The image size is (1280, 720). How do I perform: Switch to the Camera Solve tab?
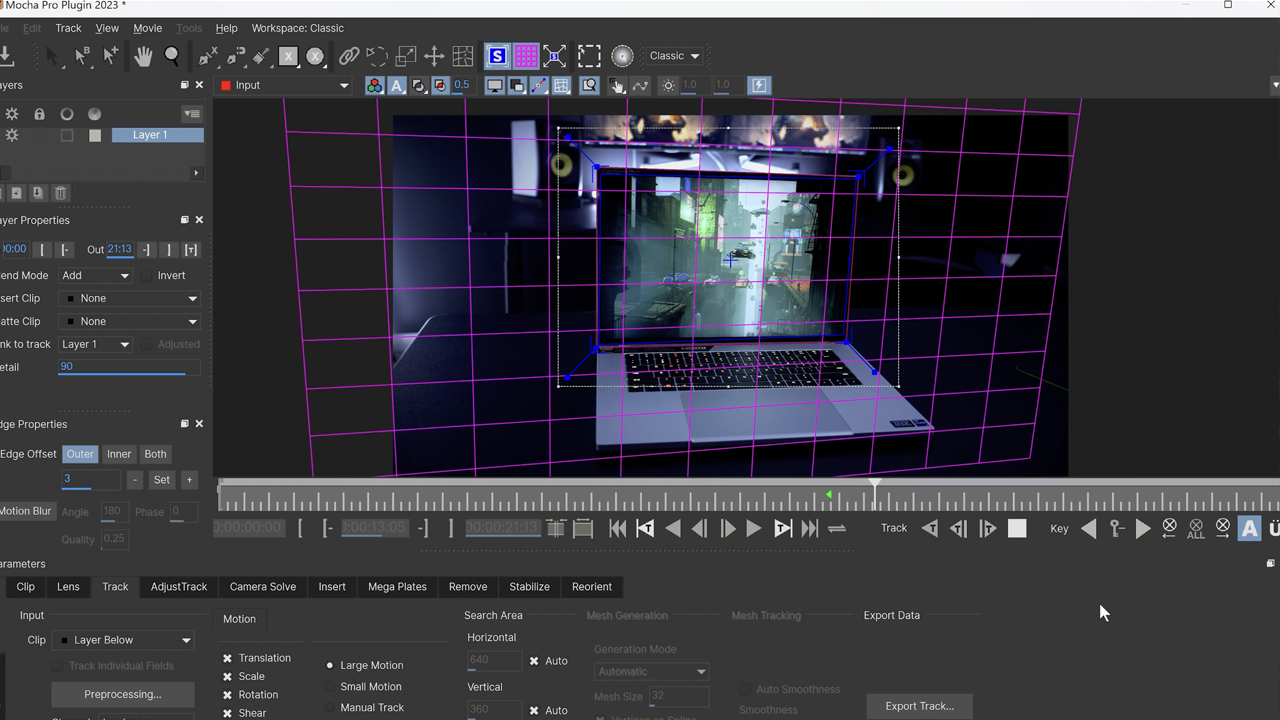(263, 587)
